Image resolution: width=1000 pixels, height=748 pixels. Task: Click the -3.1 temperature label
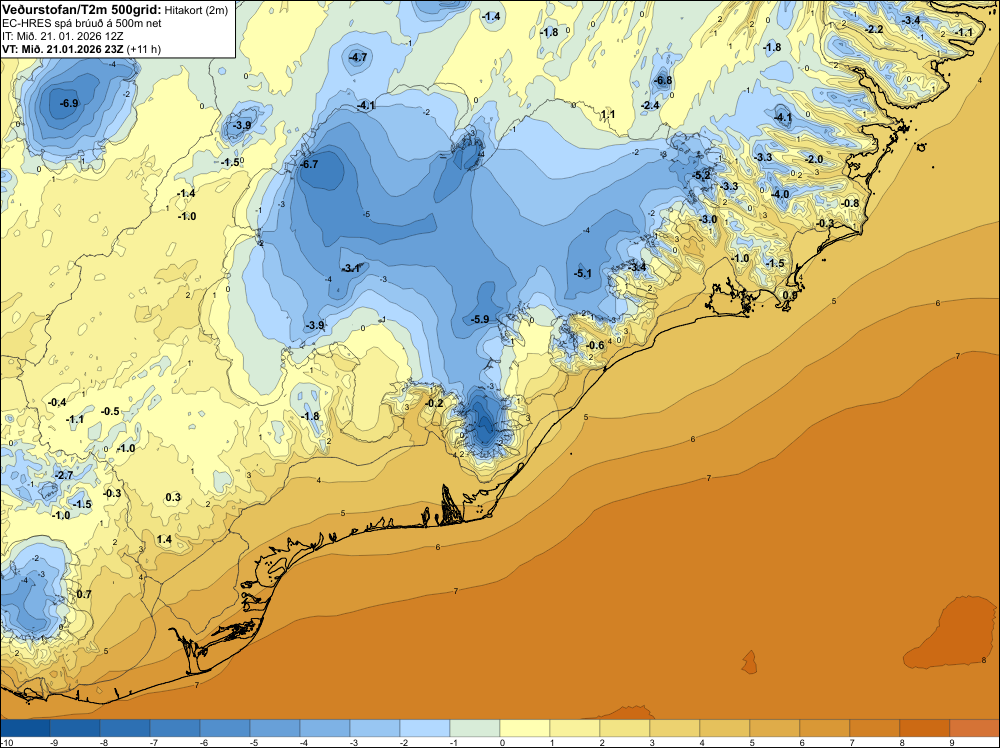tap(351, 269)
